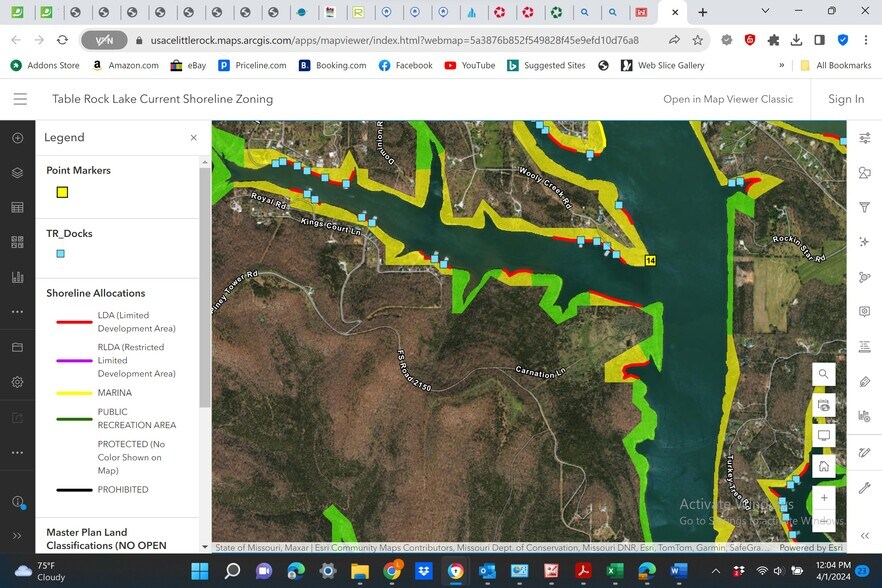
Task: Open the Basemap gallery icon in left sidebar
Action: click(x=17, y=242)
